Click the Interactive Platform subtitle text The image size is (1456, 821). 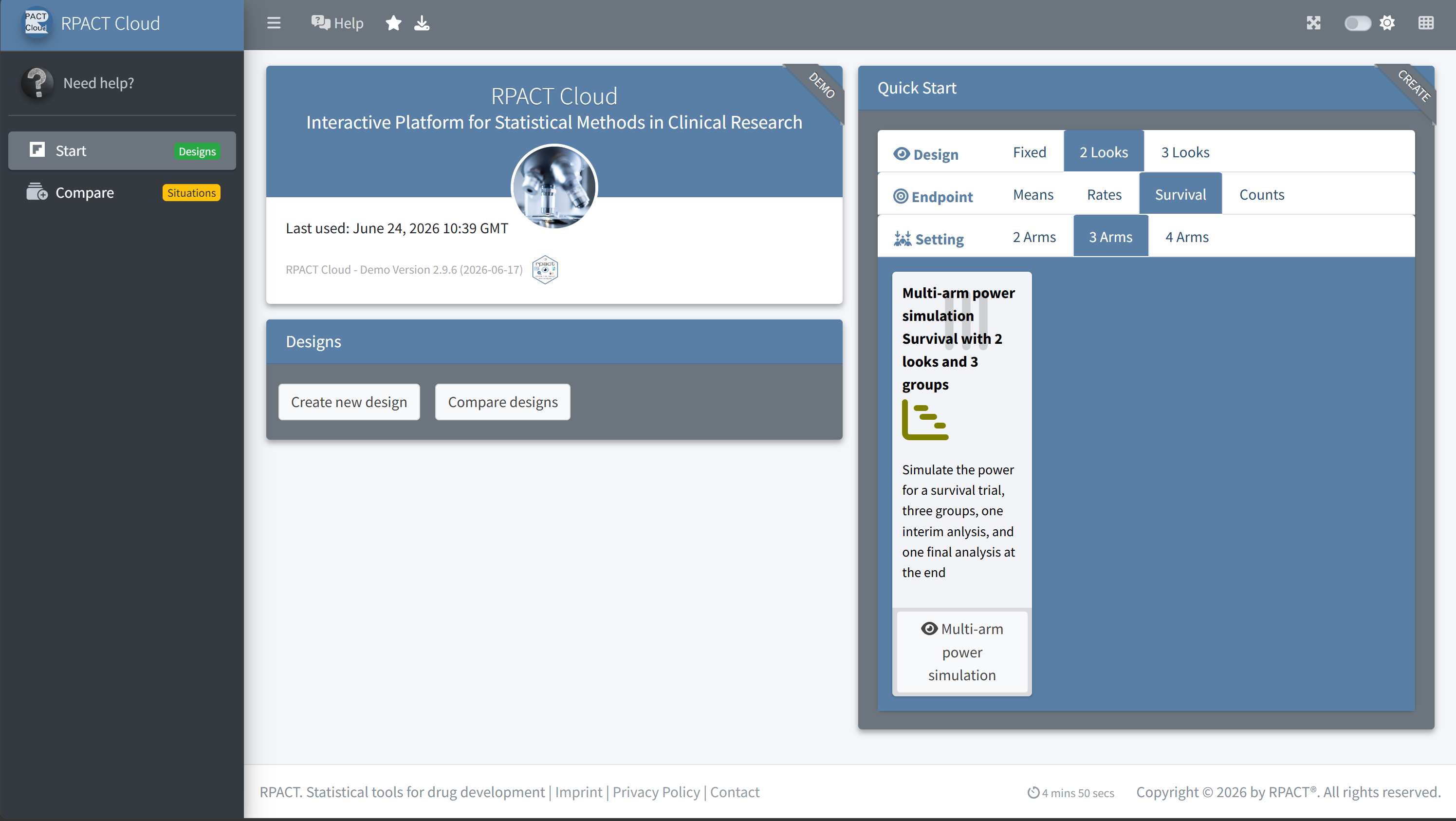pos(554,122)
